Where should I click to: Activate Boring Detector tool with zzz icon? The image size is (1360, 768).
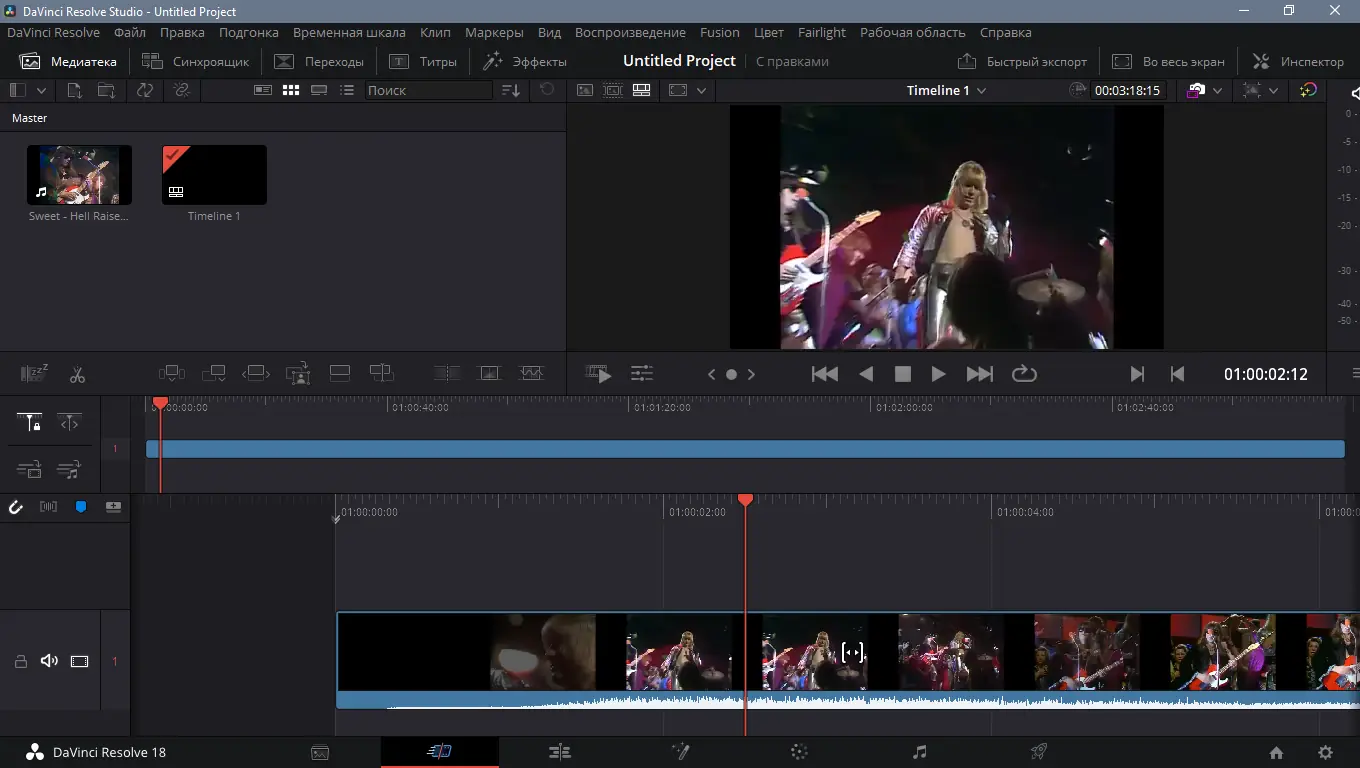point(34,374)
